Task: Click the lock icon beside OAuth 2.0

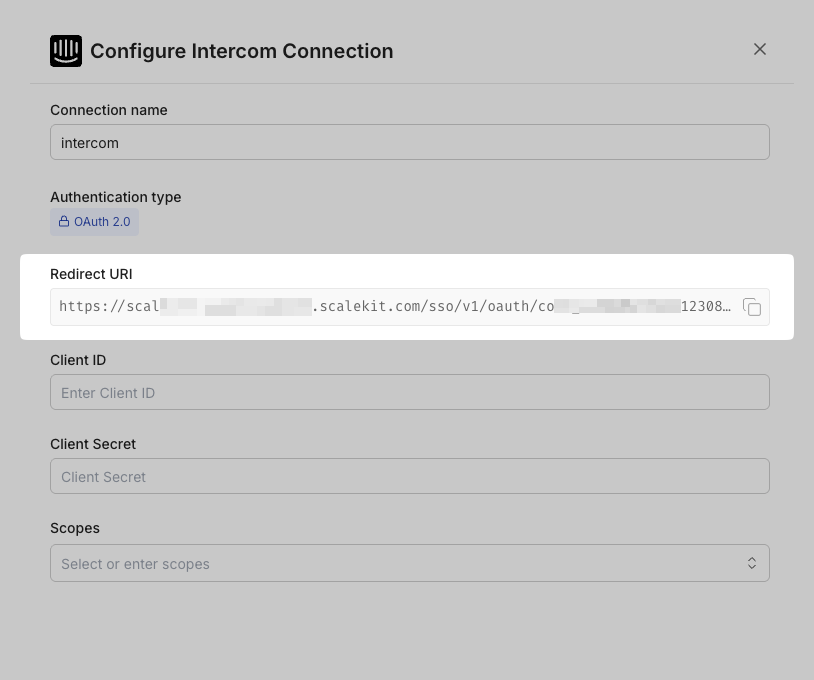Action: tap(64, 222)
